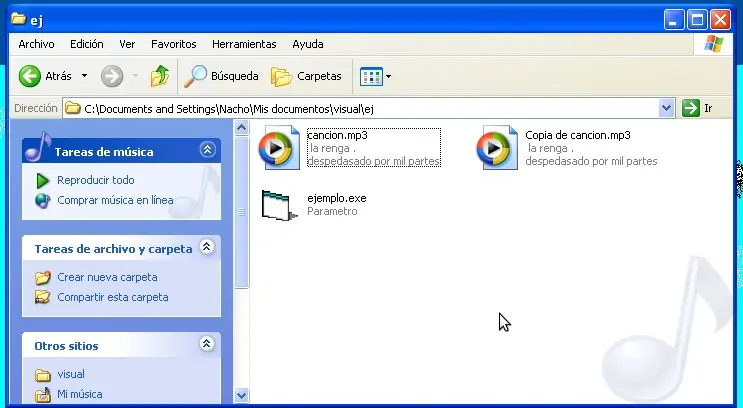Open the Archivo menu
The image size is (743, 408).
(36, 44)
